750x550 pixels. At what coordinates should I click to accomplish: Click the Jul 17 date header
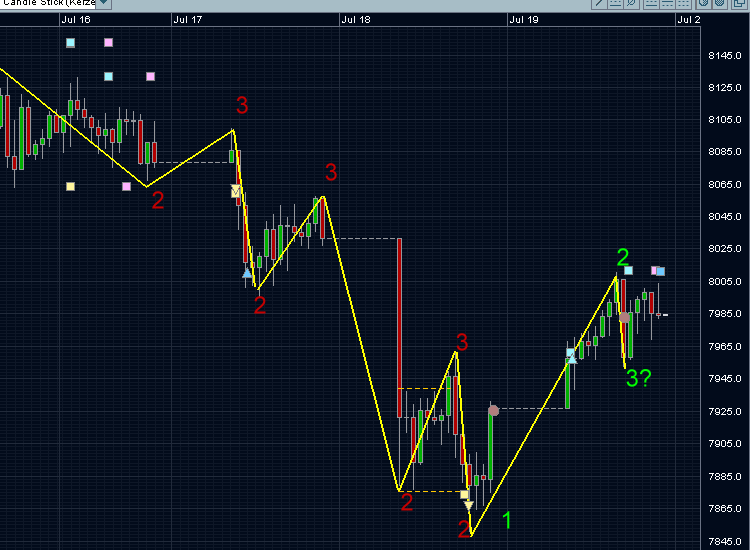[x=187, y=19]
